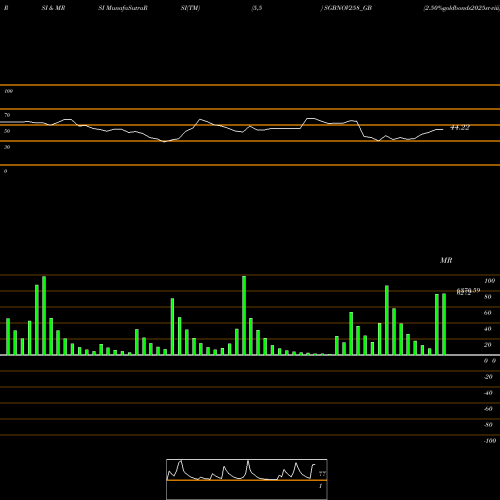Click the 60 label on MR axis

(x=488, y=313)
